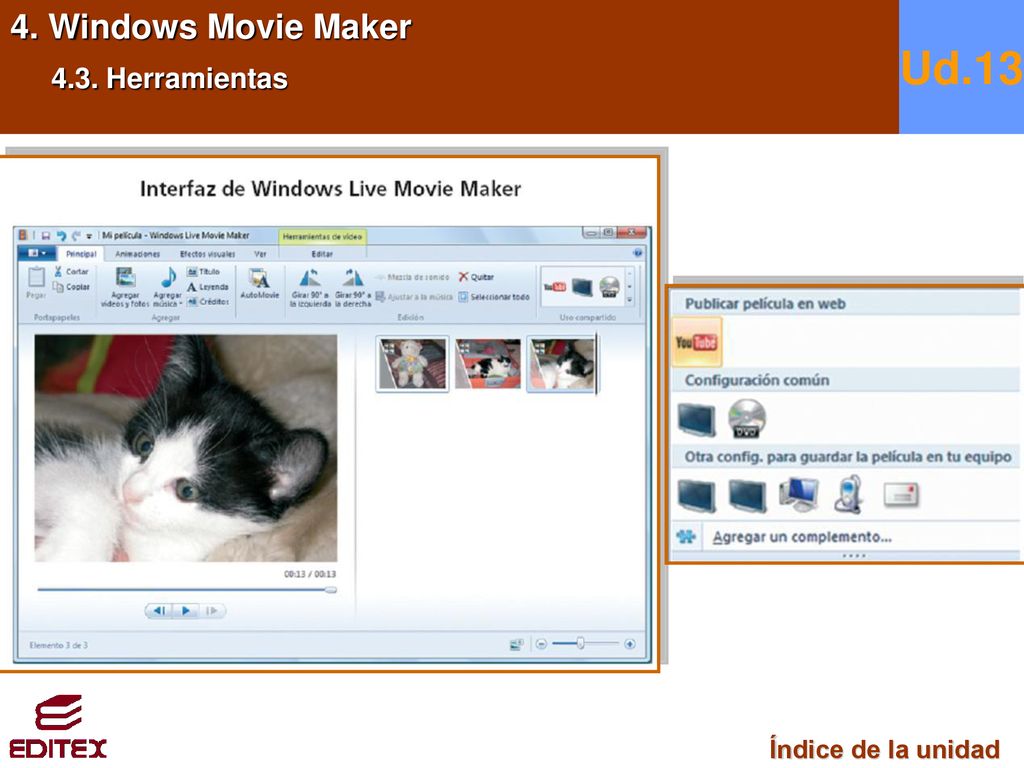Launch the AutoMovie tool

tap(259, 283)
